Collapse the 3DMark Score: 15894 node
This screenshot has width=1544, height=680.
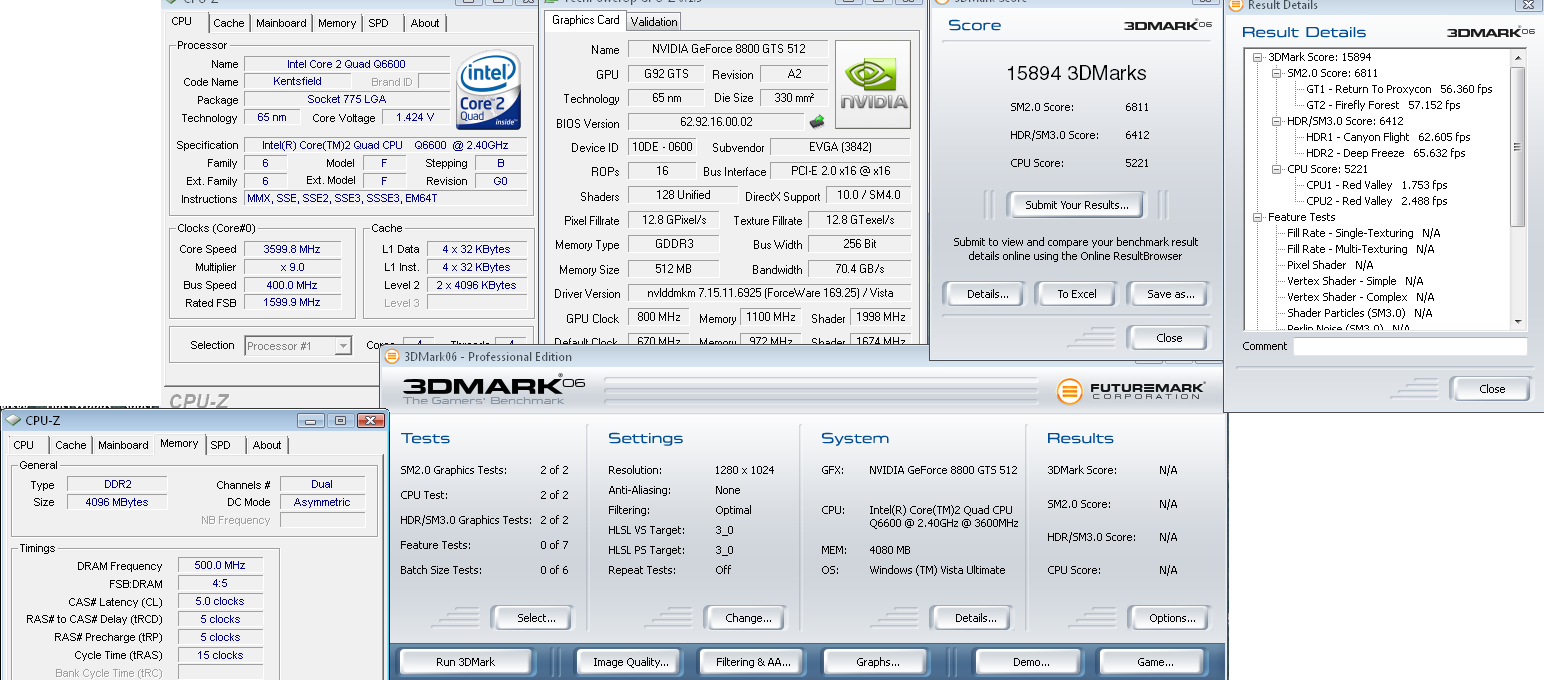pyautogui.click(x=1259, y=57)
